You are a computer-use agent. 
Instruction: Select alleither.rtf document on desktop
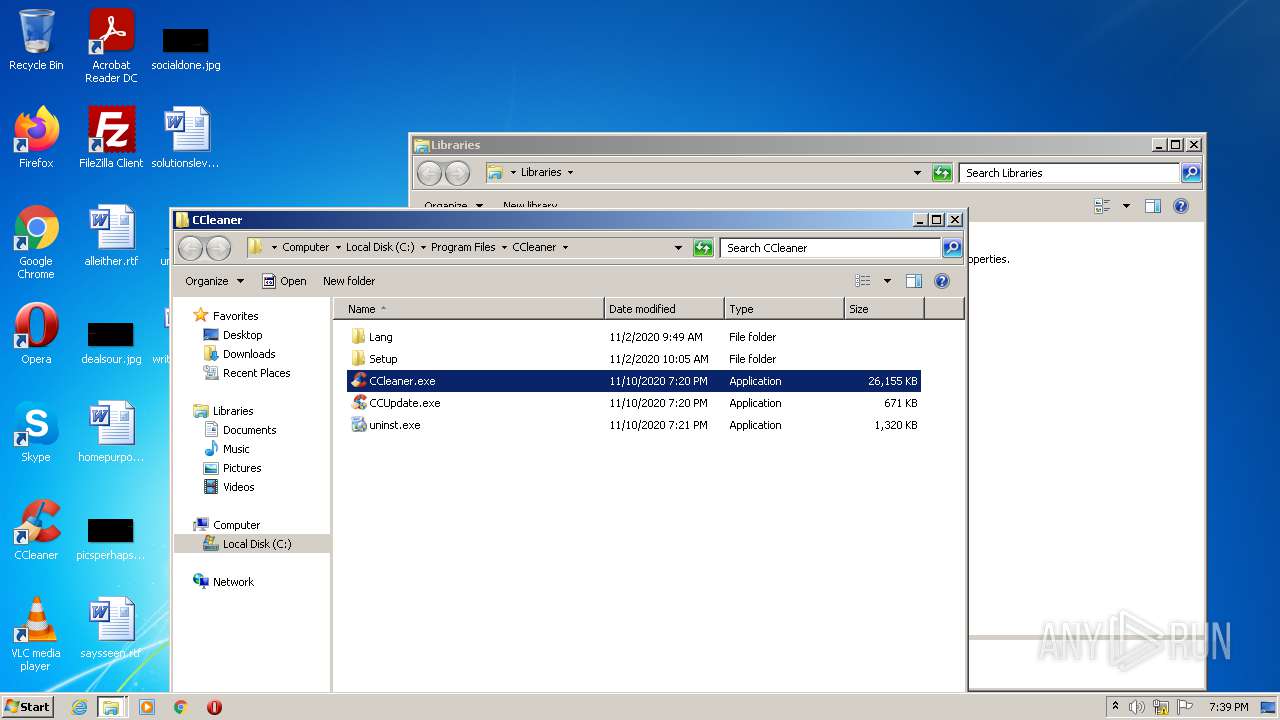(111, 236)
